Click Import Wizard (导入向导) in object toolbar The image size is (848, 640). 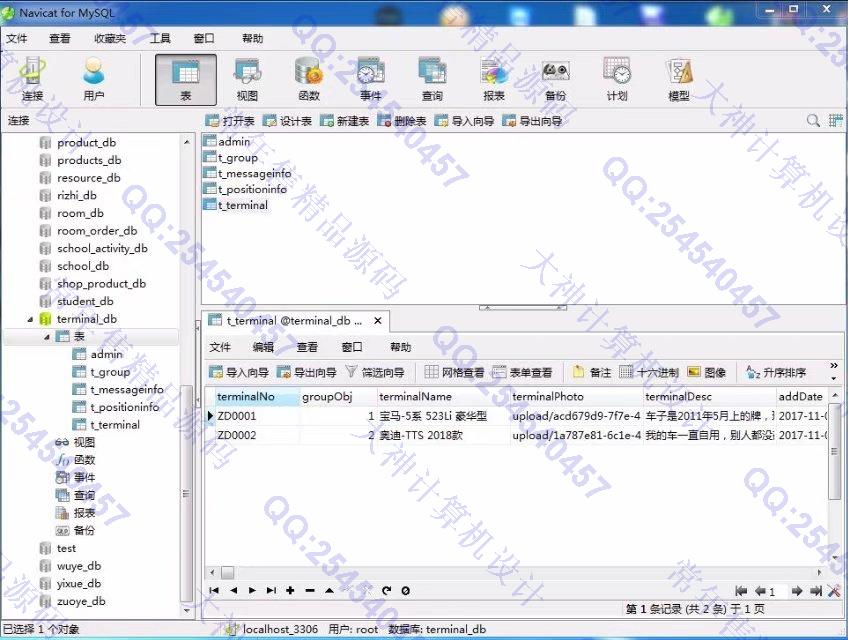[465, 121]
